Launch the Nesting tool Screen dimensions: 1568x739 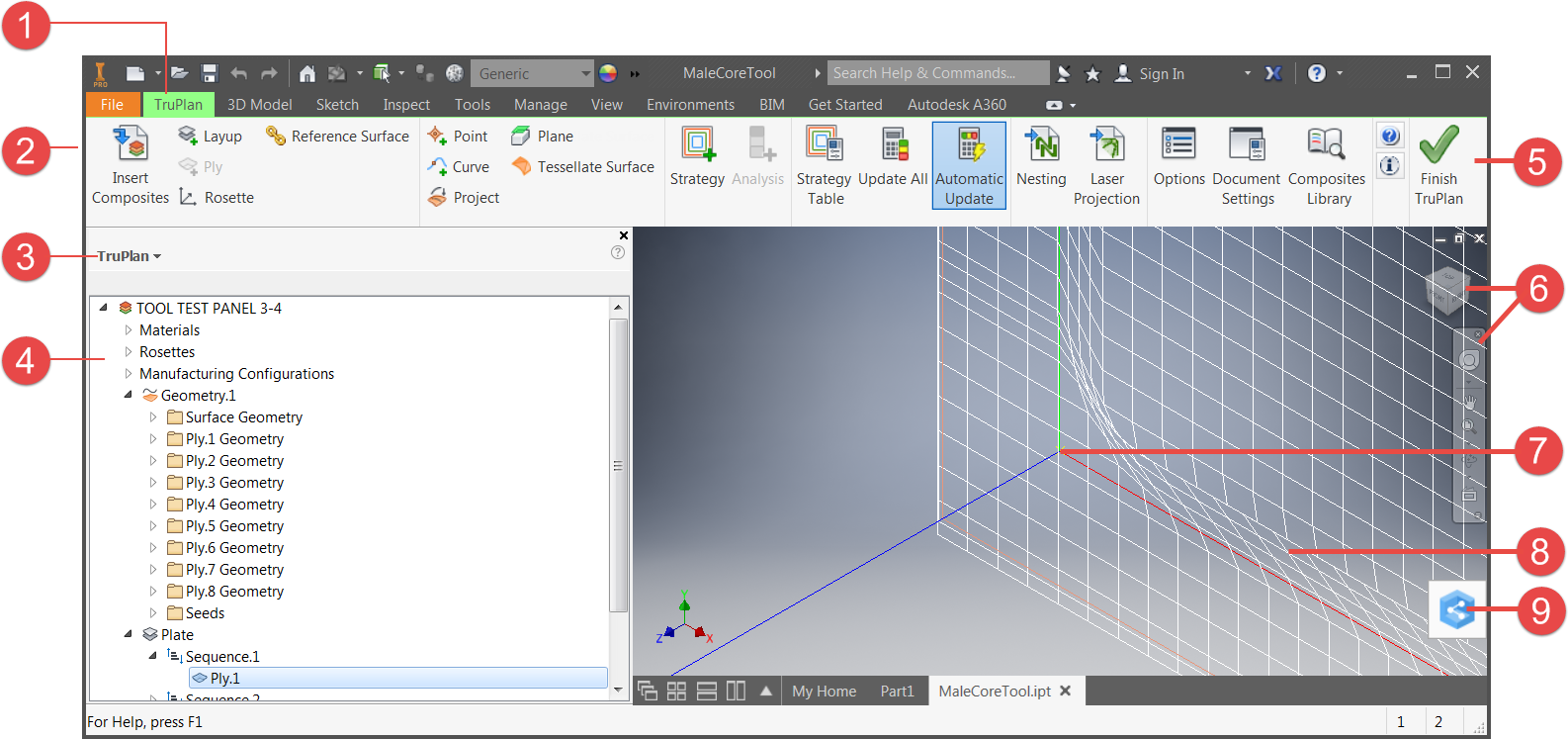click(1041, 156)
